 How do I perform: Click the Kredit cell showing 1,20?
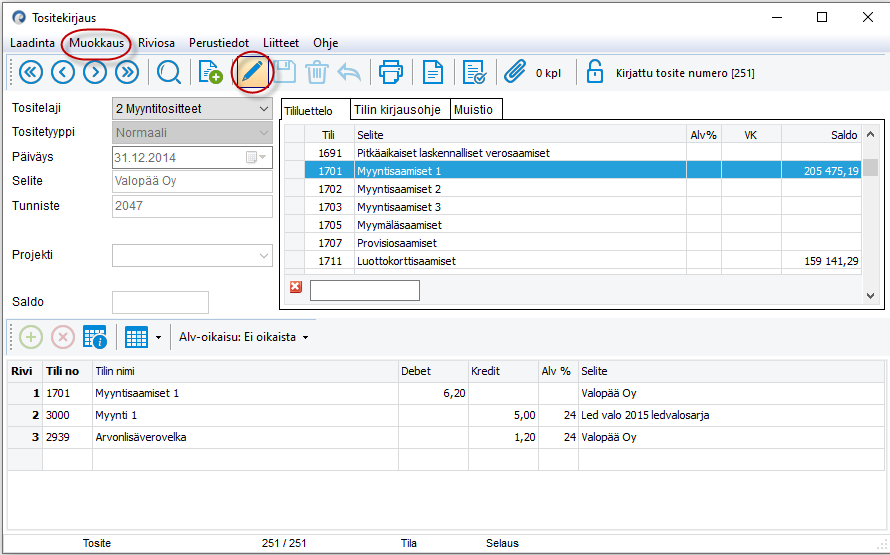point(503,438)
